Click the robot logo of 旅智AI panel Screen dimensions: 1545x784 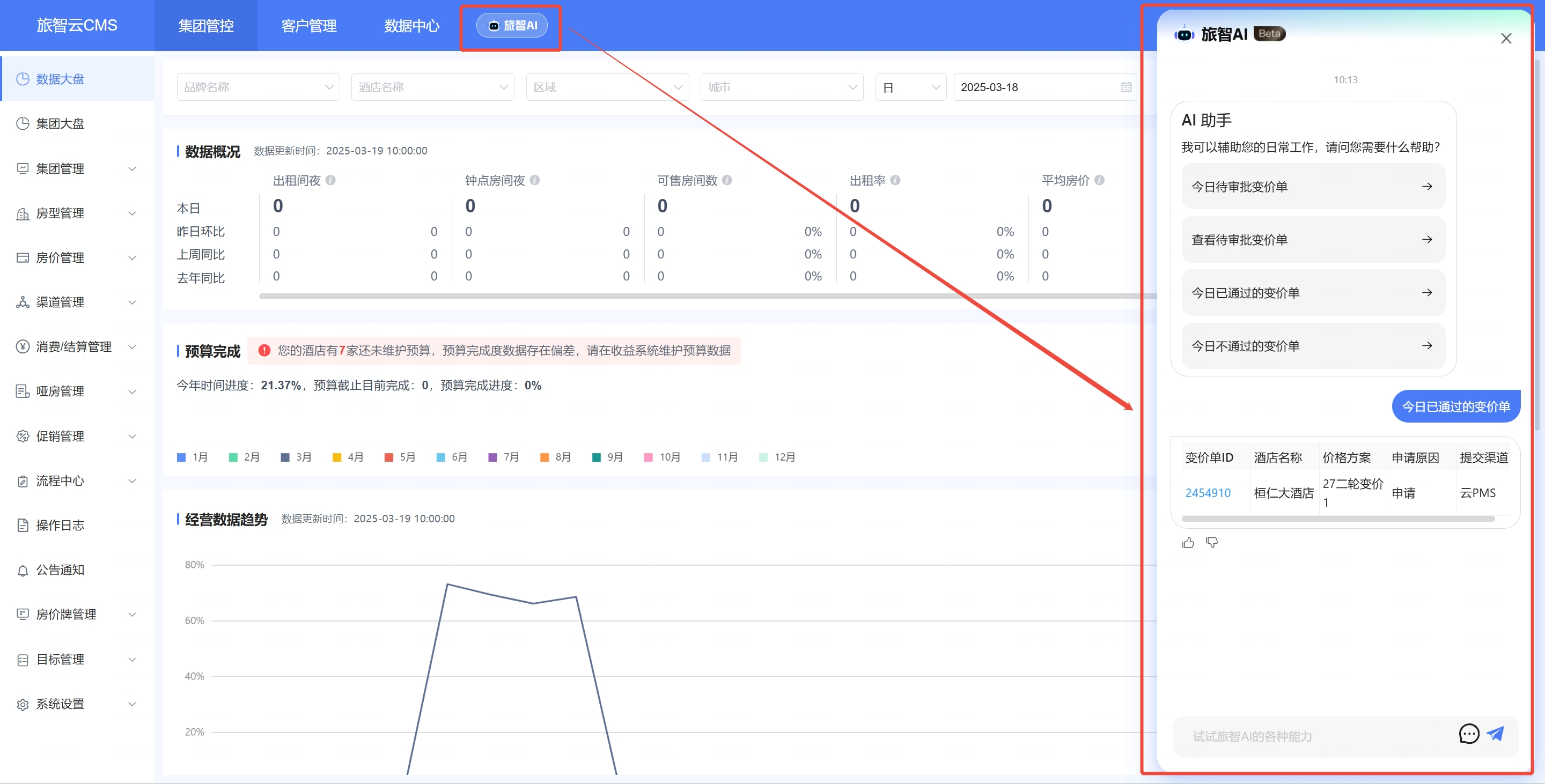point(1184,34)
